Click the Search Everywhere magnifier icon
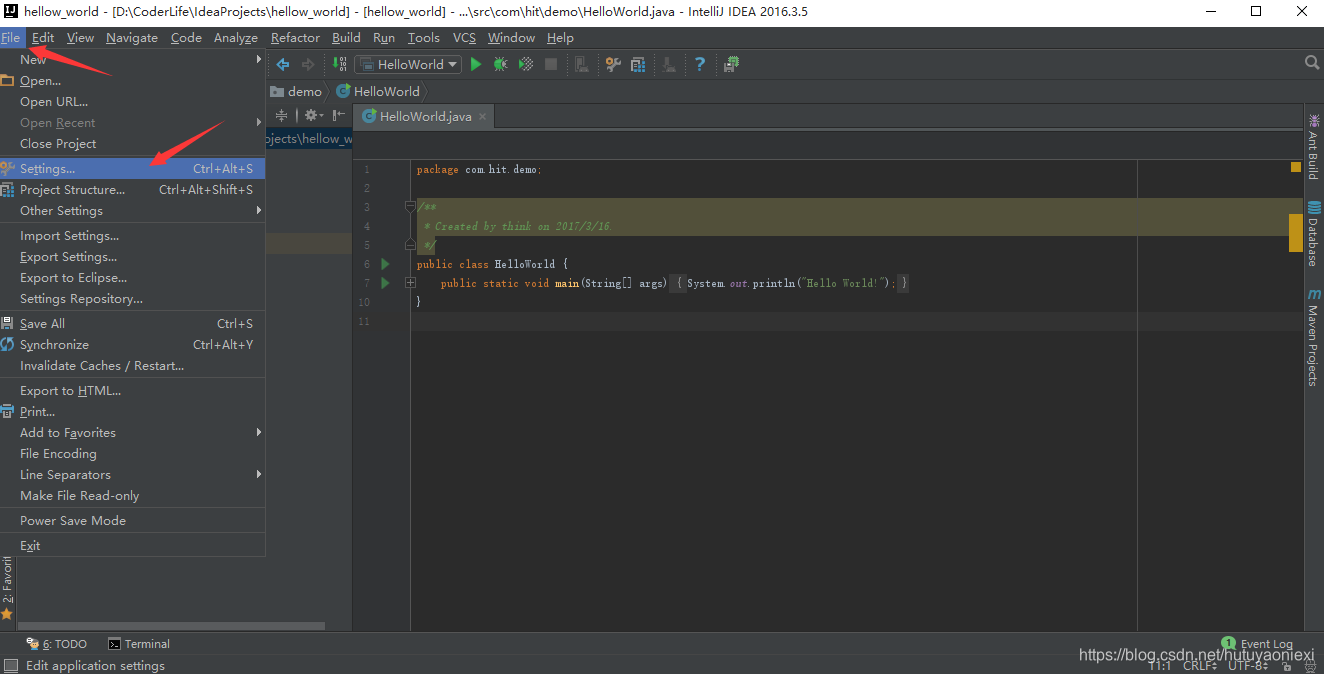 [1312, 63]
